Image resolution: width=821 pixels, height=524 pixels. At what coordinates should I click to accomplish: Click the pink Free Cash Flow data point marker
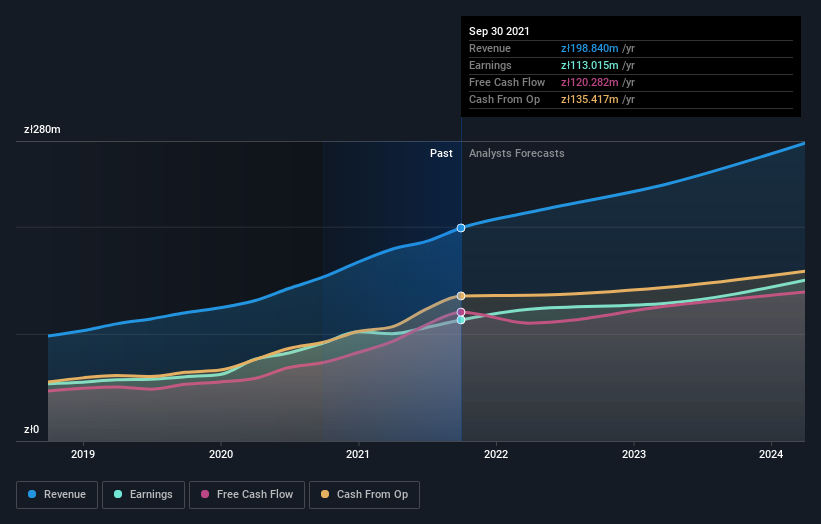(x=461, y=312)
